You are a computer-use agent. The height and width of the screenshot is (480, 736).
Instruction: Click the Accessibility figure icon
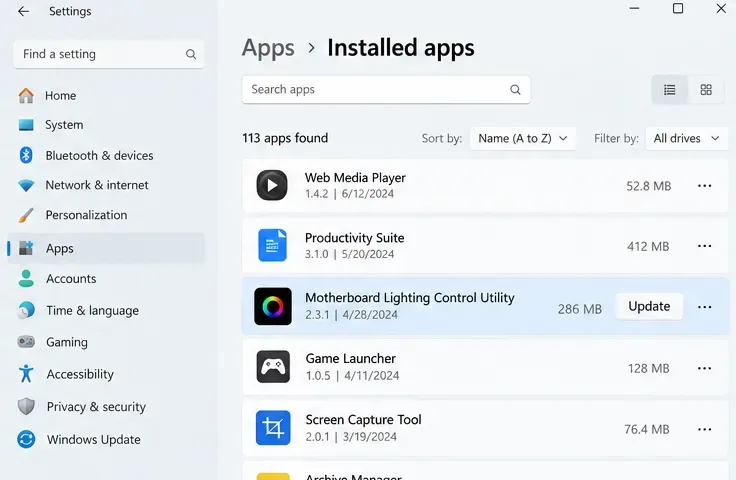tap(26, 374)
